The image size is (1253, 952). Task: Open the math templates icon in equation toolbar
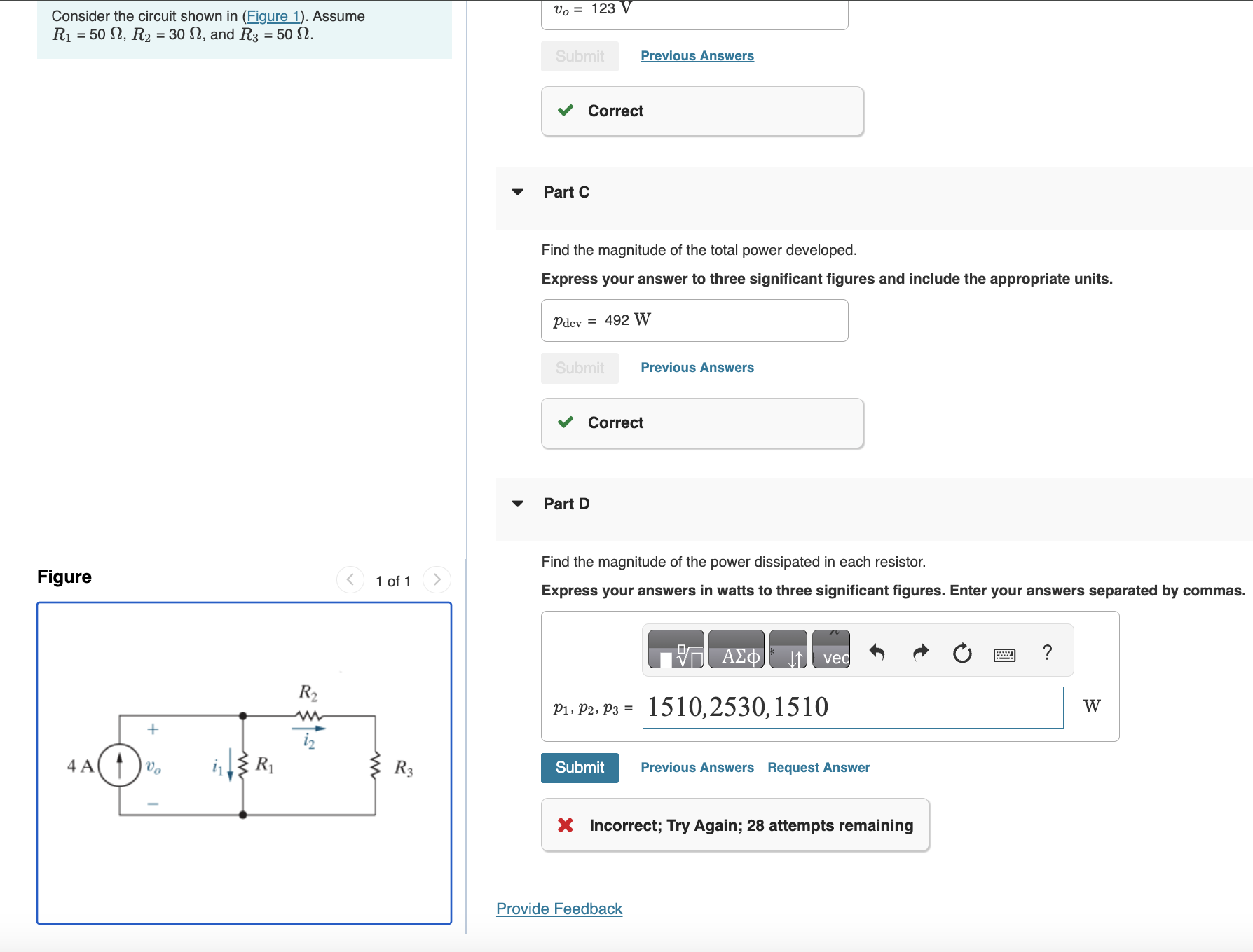(x=676, y=649)
